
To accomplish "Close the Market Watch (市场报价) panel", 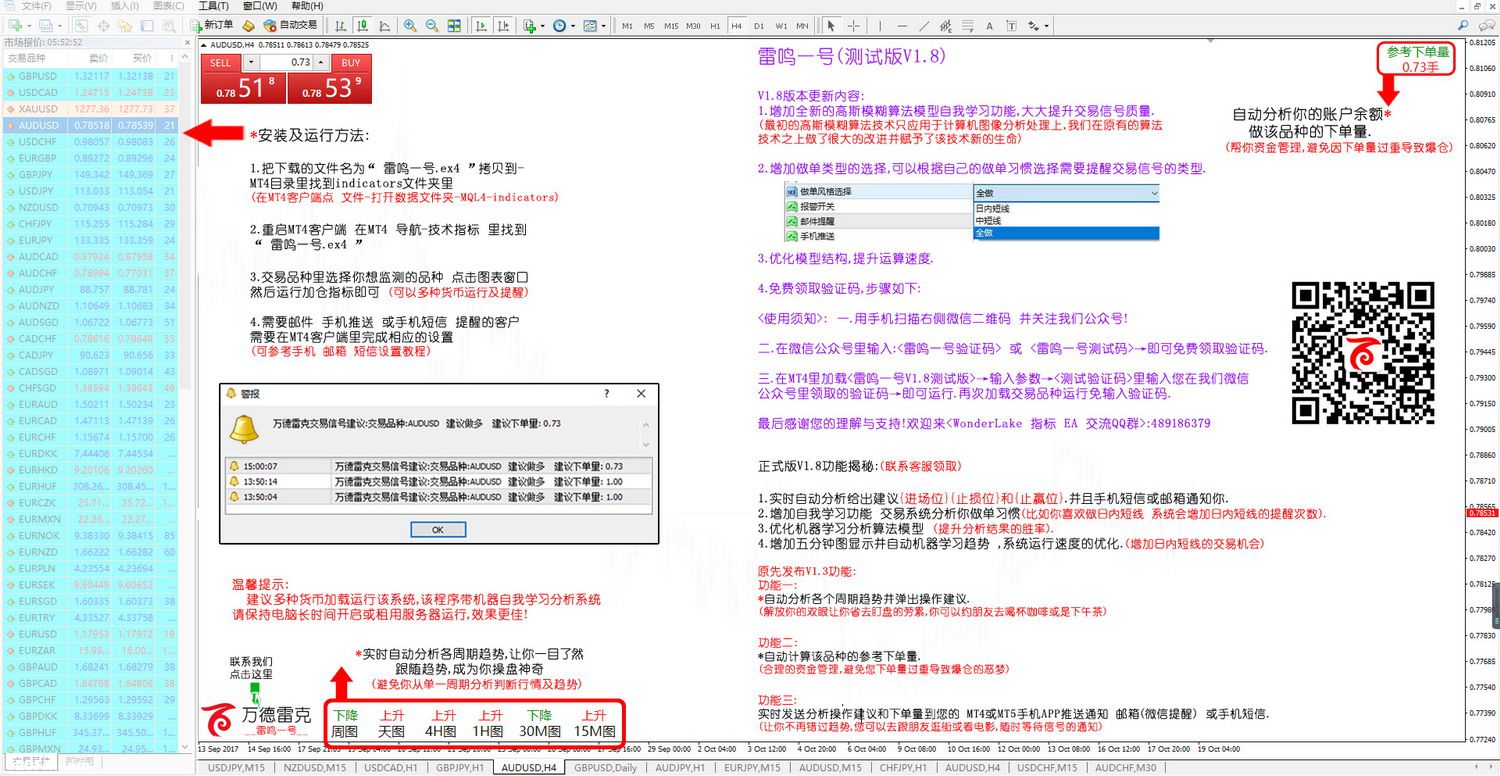I will point(187,42).
